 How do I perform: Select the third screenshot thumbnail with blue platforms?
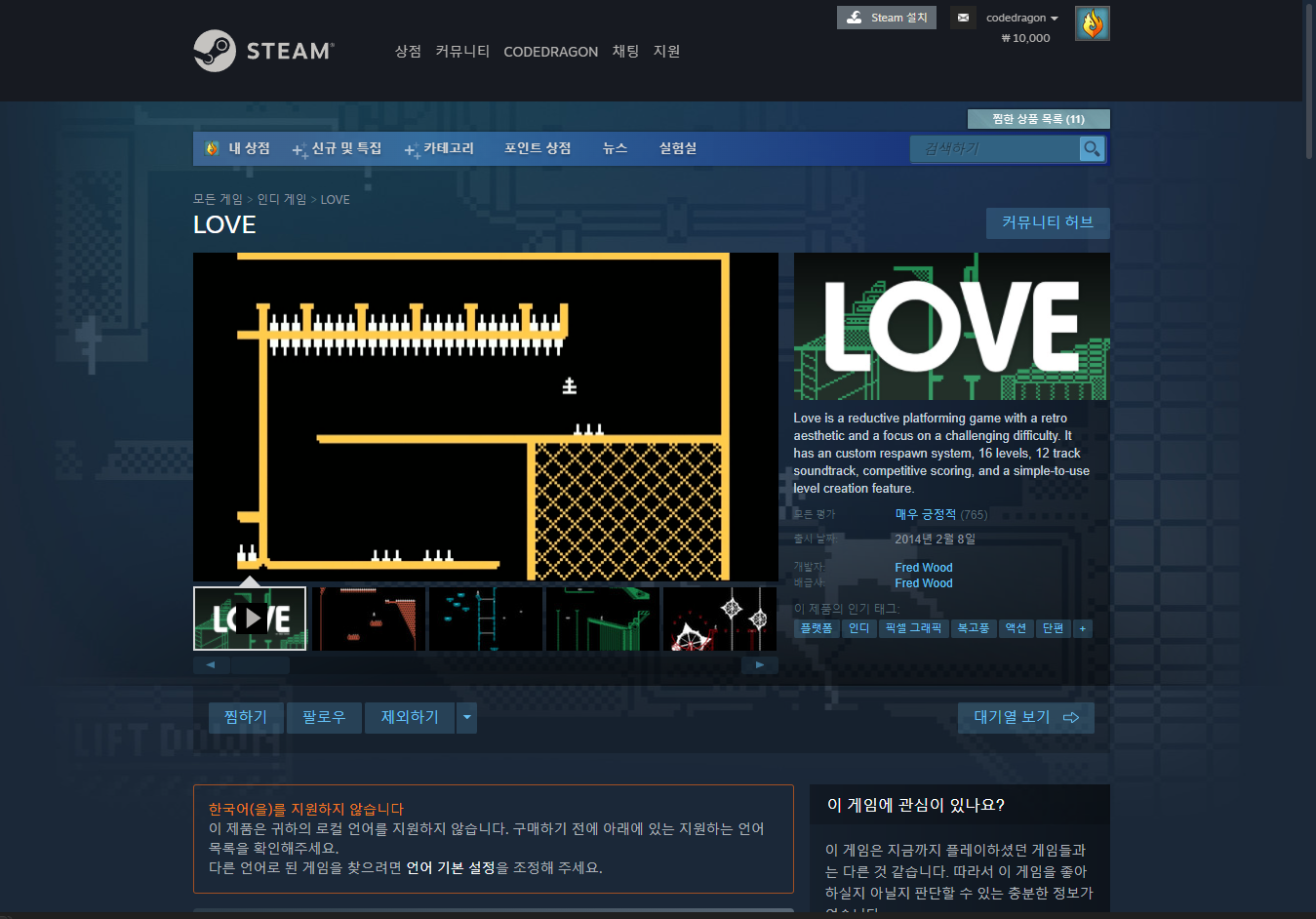[485, 619]
